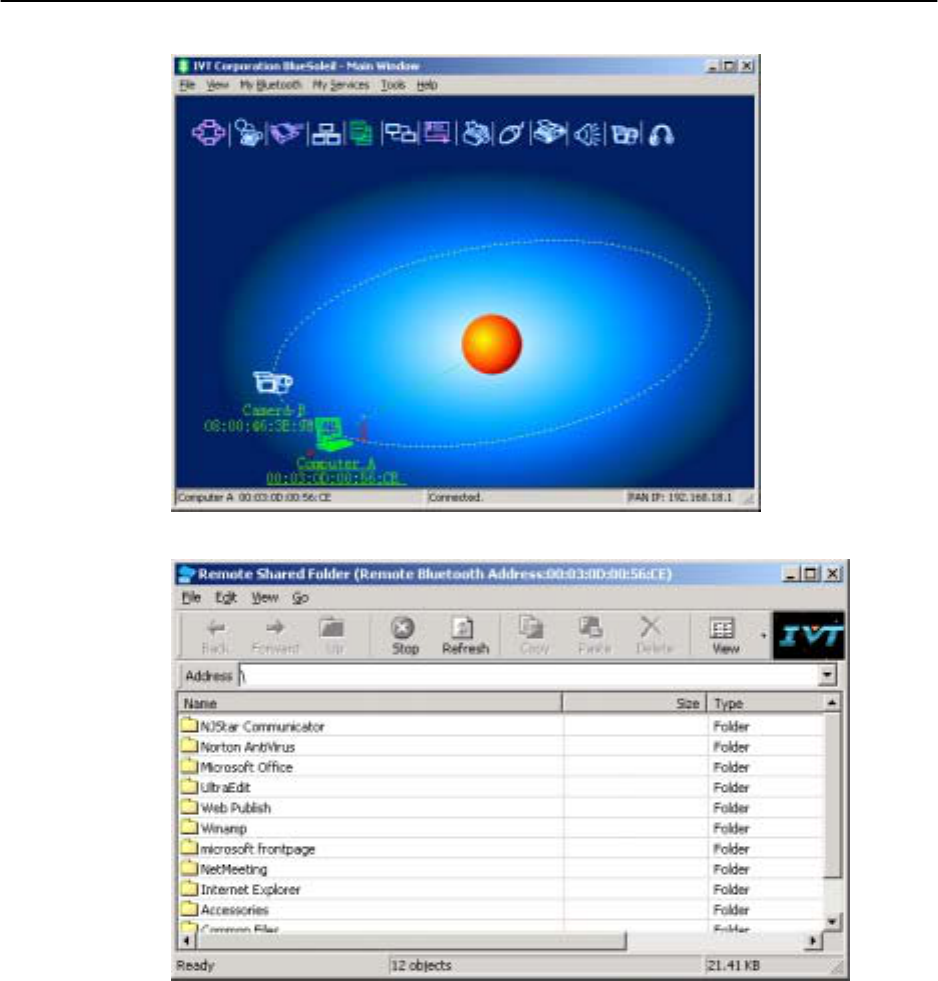
Task: Select the NetMeeting folder
Action: point(224,869)
